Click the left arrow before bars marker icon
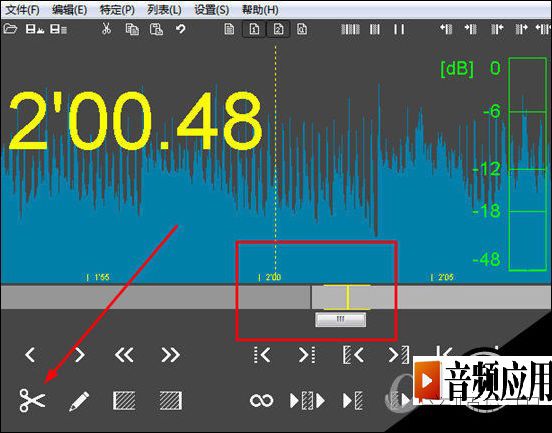Screen dimensions: 552x433 [446, 29]
